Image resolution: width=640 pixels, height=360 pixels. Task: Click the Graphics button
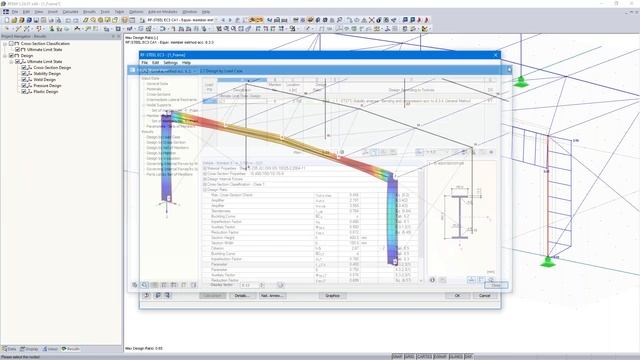pyautogui.click(x=333, y=296)
